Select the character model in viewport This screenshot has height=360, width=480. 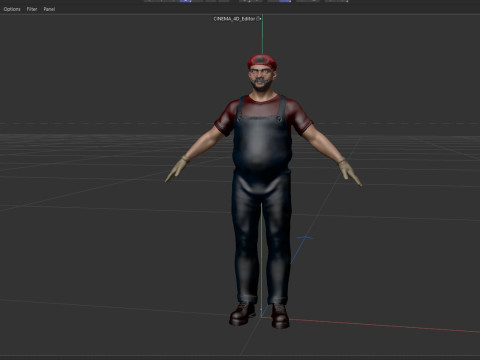click(x=263, y=192)
